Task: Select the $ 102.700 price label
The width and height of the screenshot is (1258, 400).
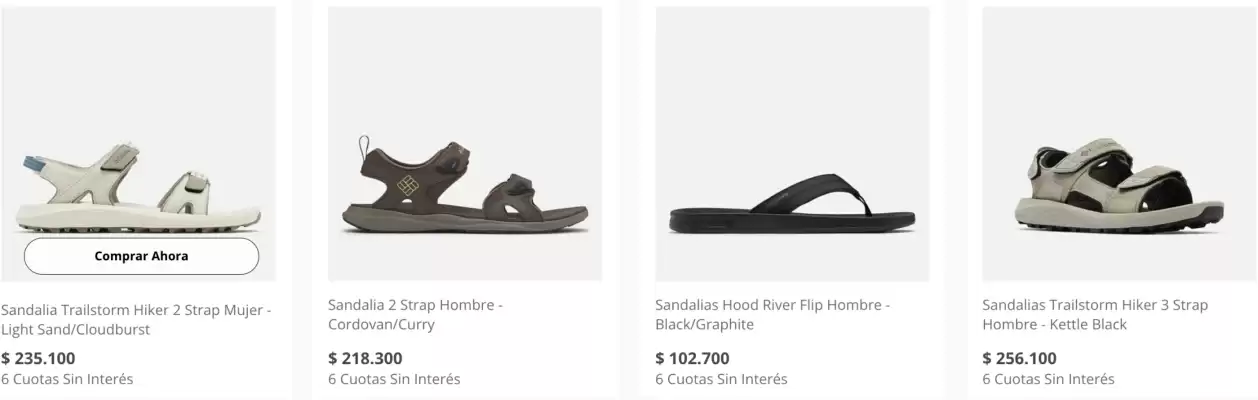Action: coord(692,358)
